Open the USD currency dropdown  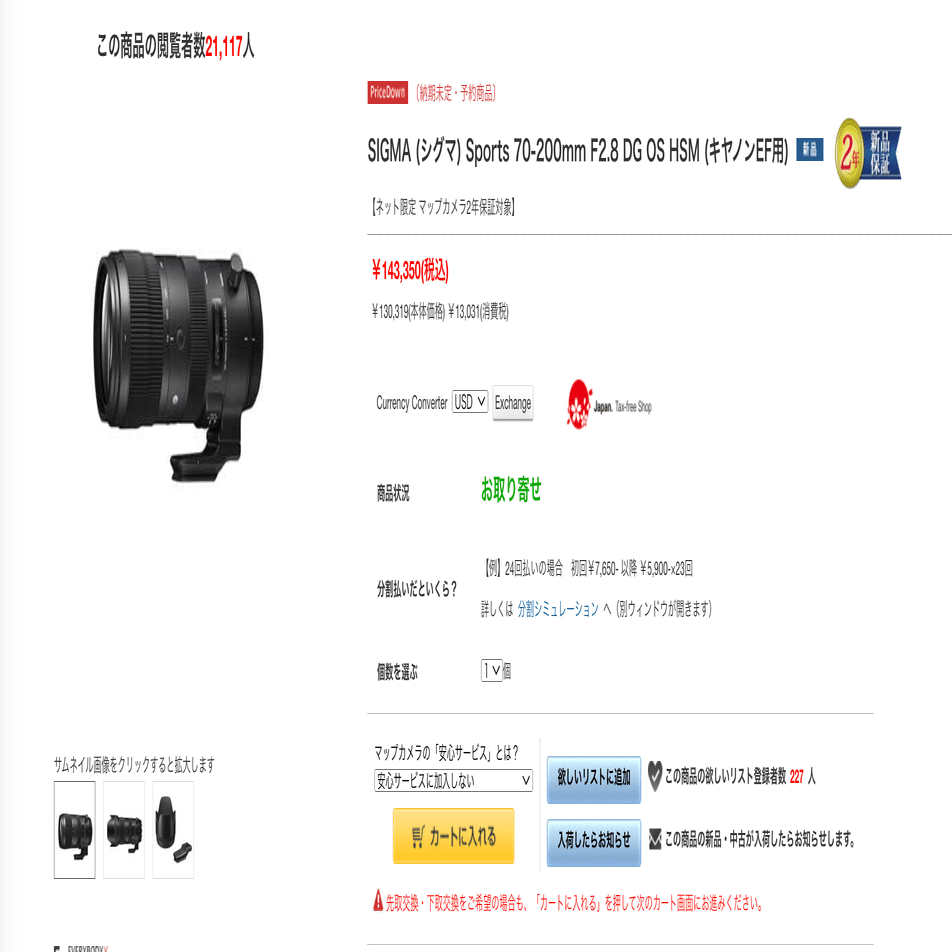(469, 402)
